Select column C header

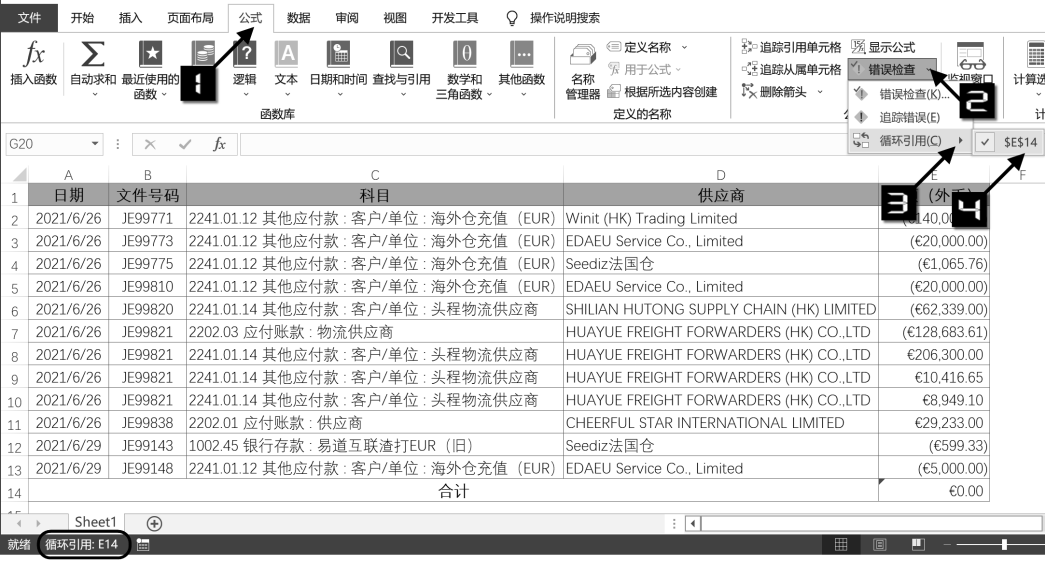click(375, 175)
